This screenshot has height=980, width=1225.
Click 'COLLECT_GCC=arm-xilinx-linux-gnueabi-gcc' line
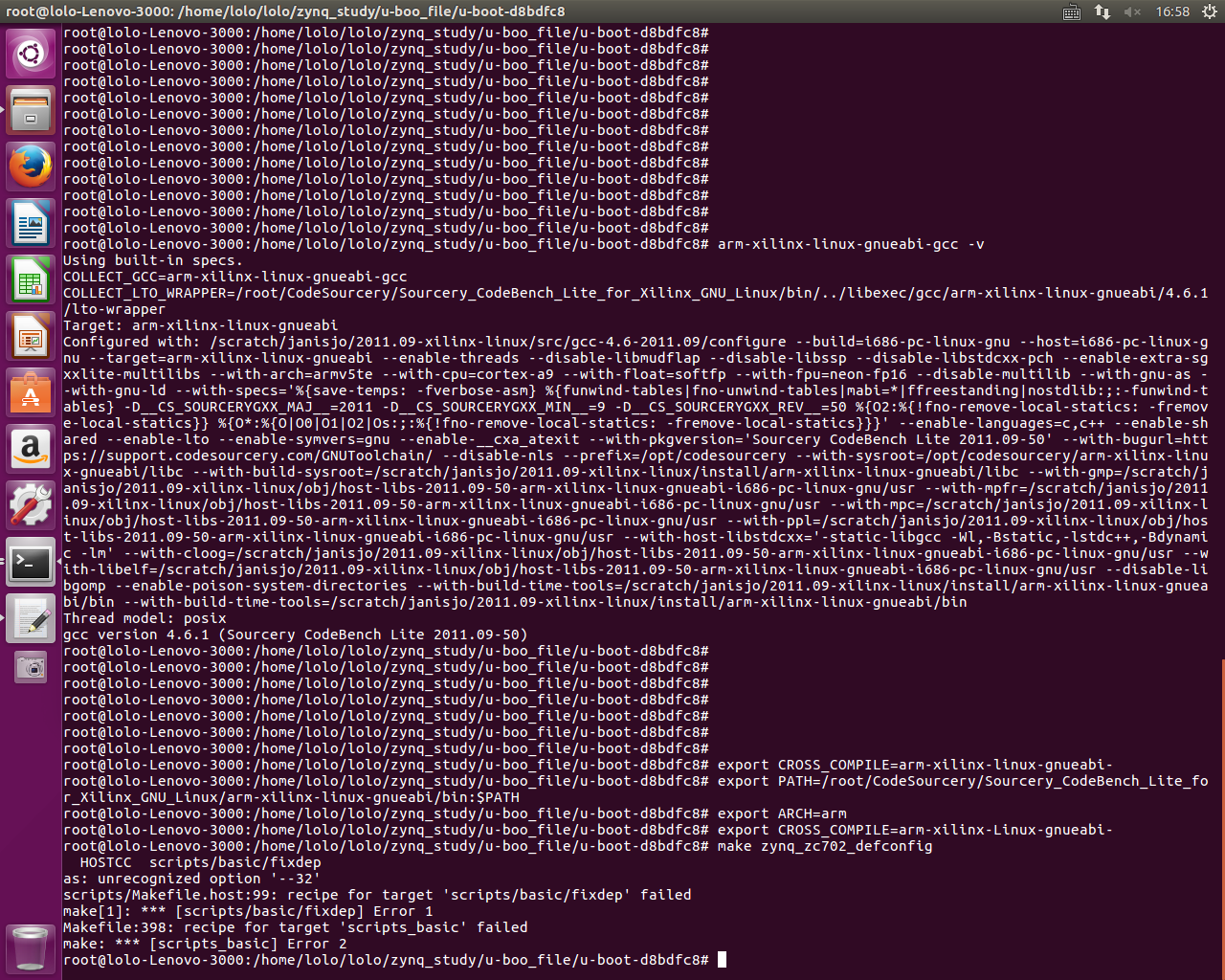coord(235,277)
